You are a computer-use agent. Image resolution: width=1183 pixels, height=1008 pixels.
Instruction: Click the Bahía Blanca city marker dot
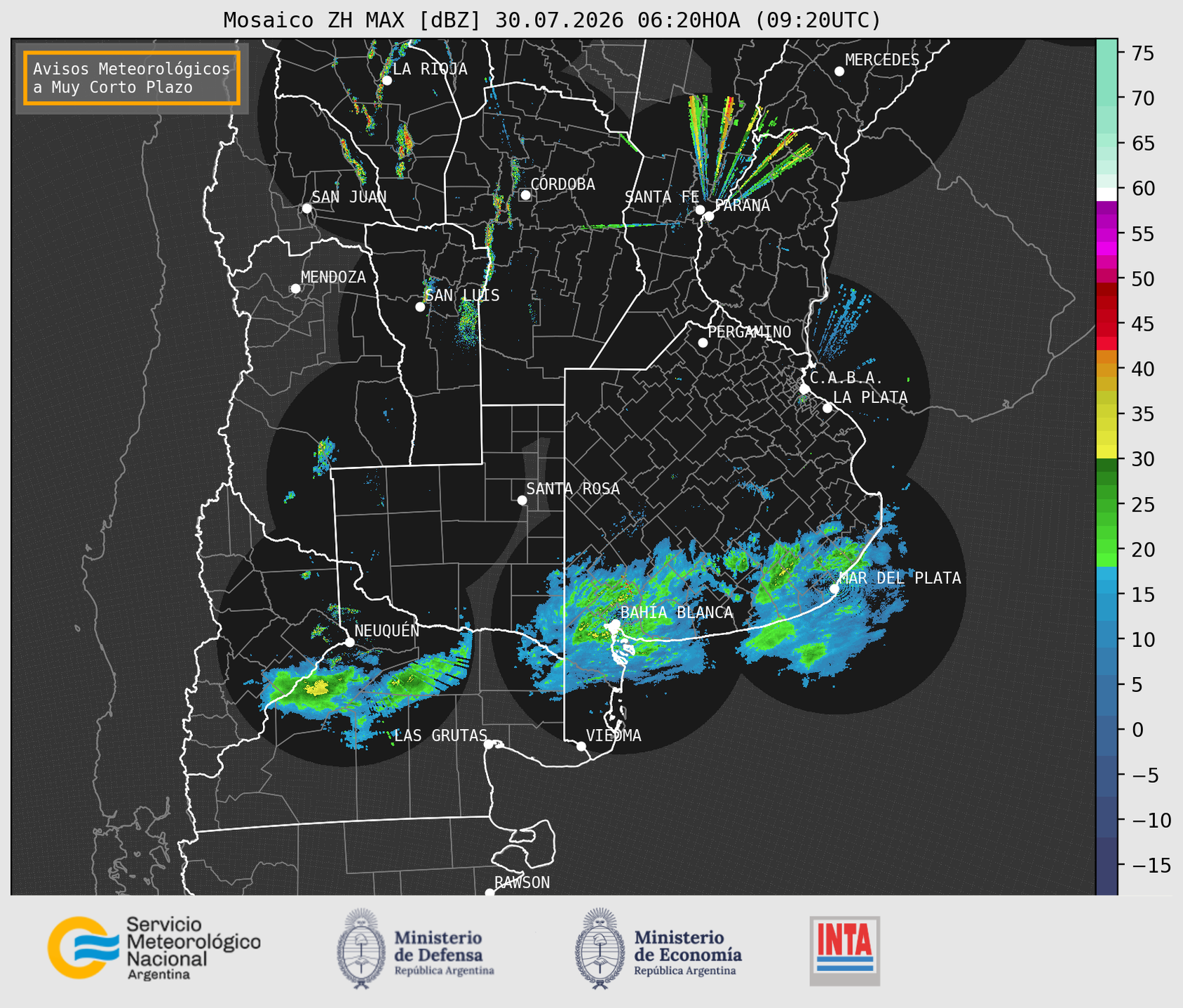pyautogui.click(x=615, y=625)
